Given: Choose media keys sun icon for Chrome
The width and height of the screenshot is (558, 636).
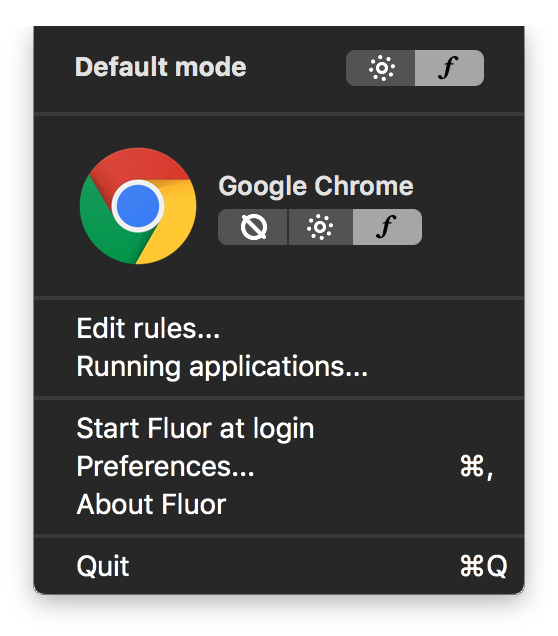Looking at the screenshot, I should coord(320,227).
